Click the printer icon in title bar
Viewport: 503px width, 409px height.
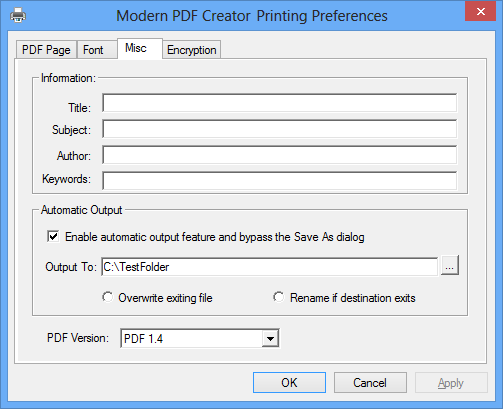tap(18, 15)
